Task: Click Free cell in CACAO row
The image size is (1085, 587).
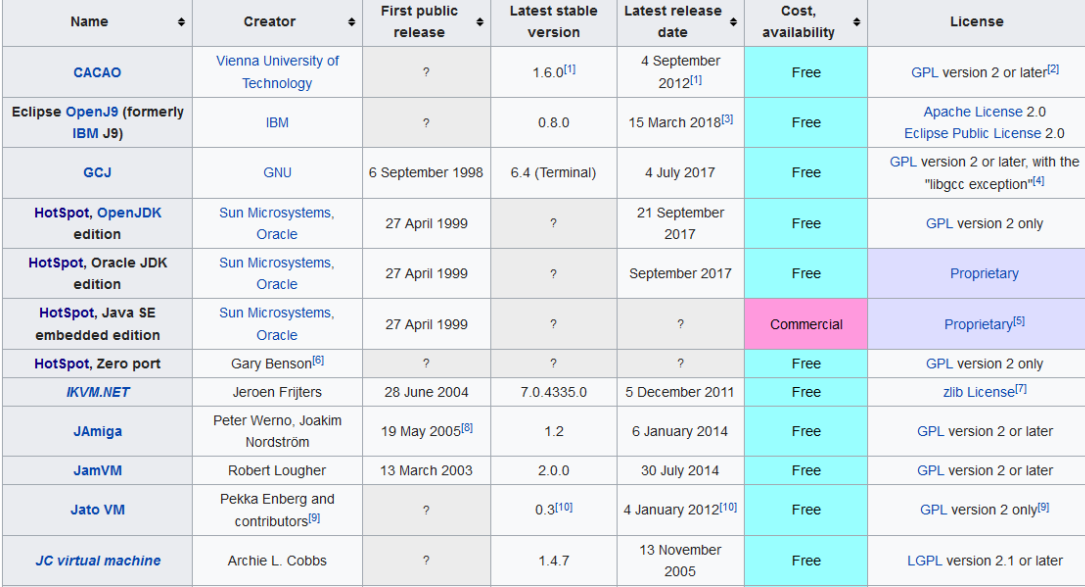Action: pos(805,72)
